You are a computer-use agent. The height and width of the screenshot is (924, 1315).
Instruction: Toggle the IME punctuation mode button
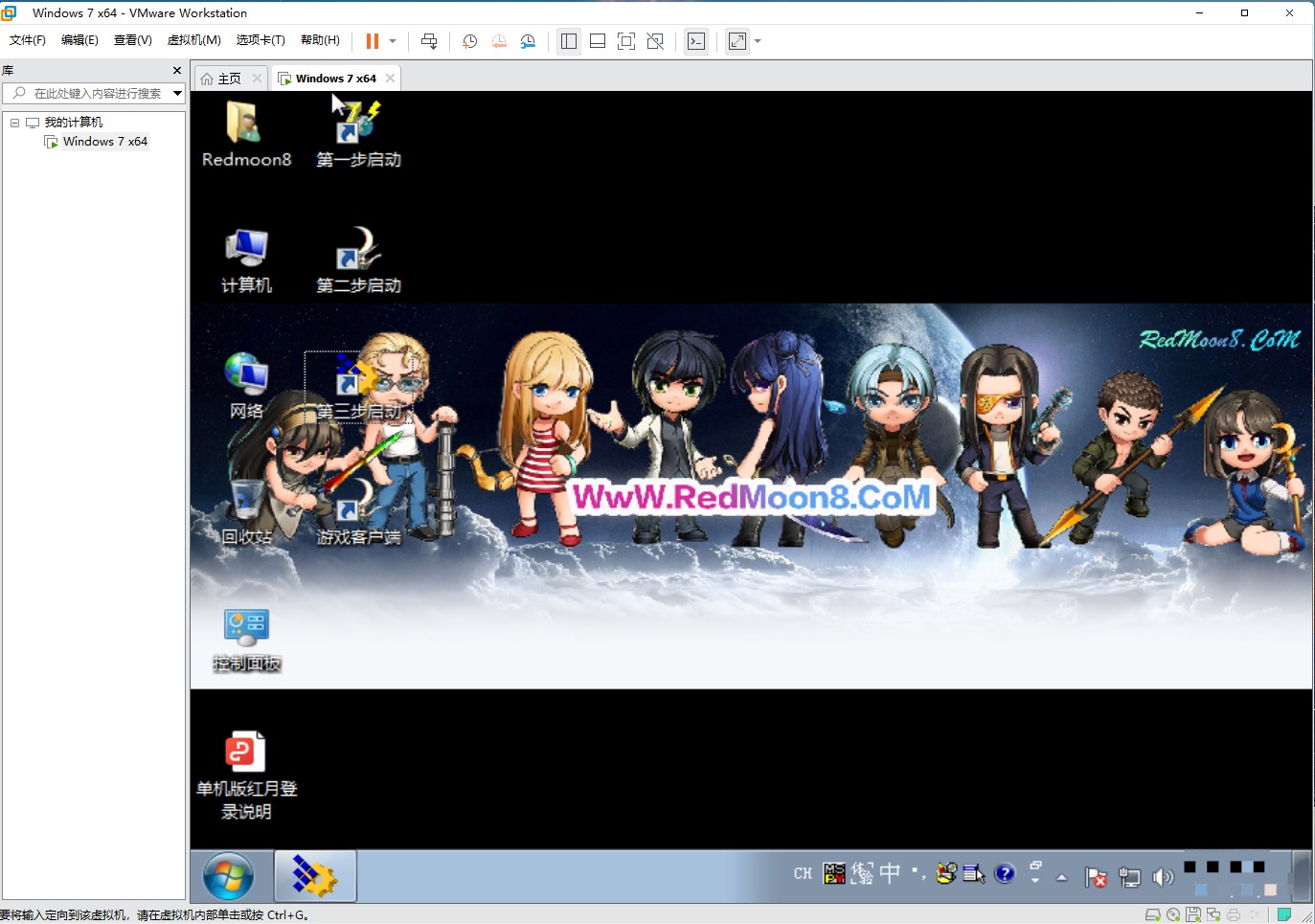click(918, 872)
